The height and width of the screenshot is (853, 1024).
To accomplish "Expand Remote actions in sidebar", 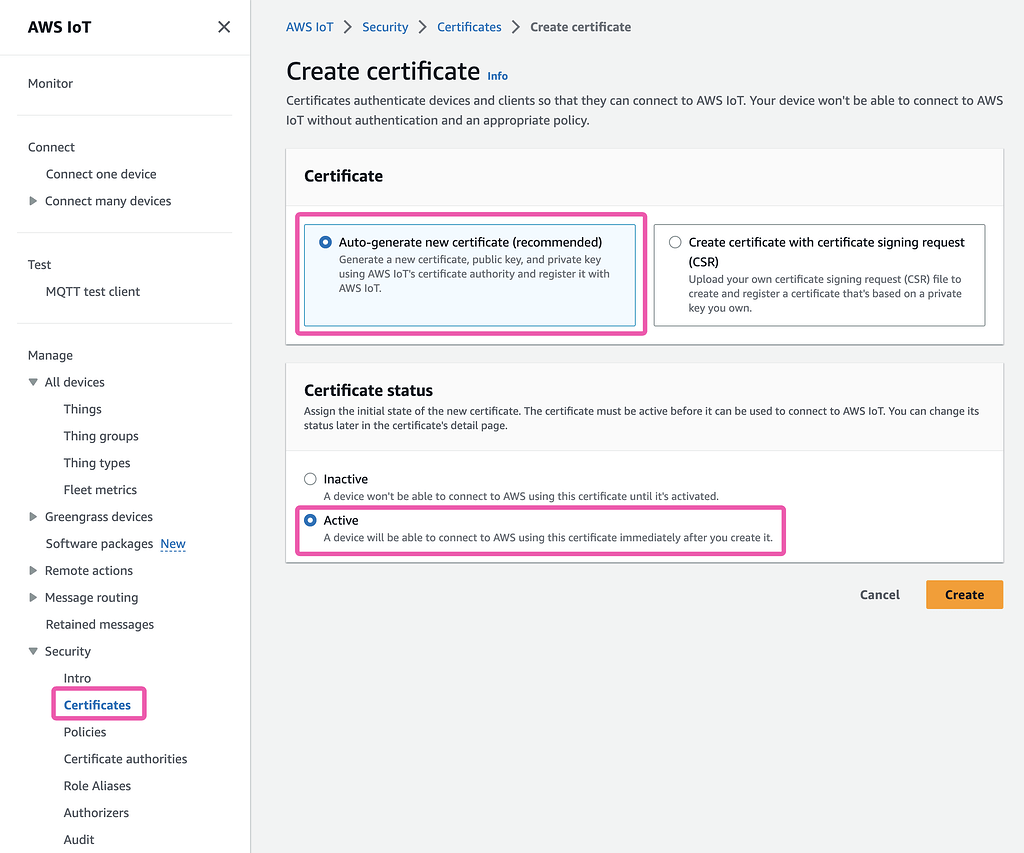I will 33,571.
